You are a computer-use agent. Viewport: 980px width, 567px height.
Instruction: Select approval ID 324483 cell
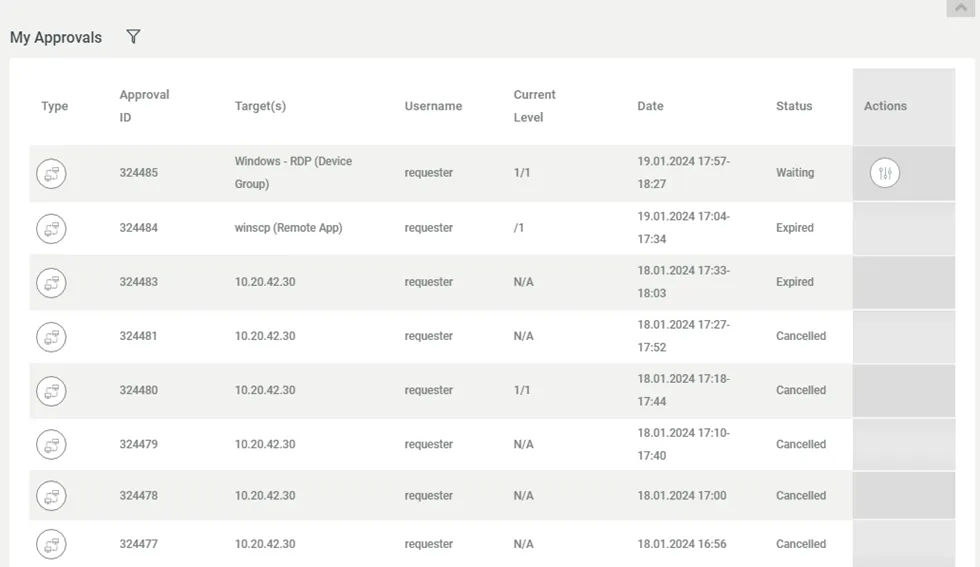click(x=139, y=282)
